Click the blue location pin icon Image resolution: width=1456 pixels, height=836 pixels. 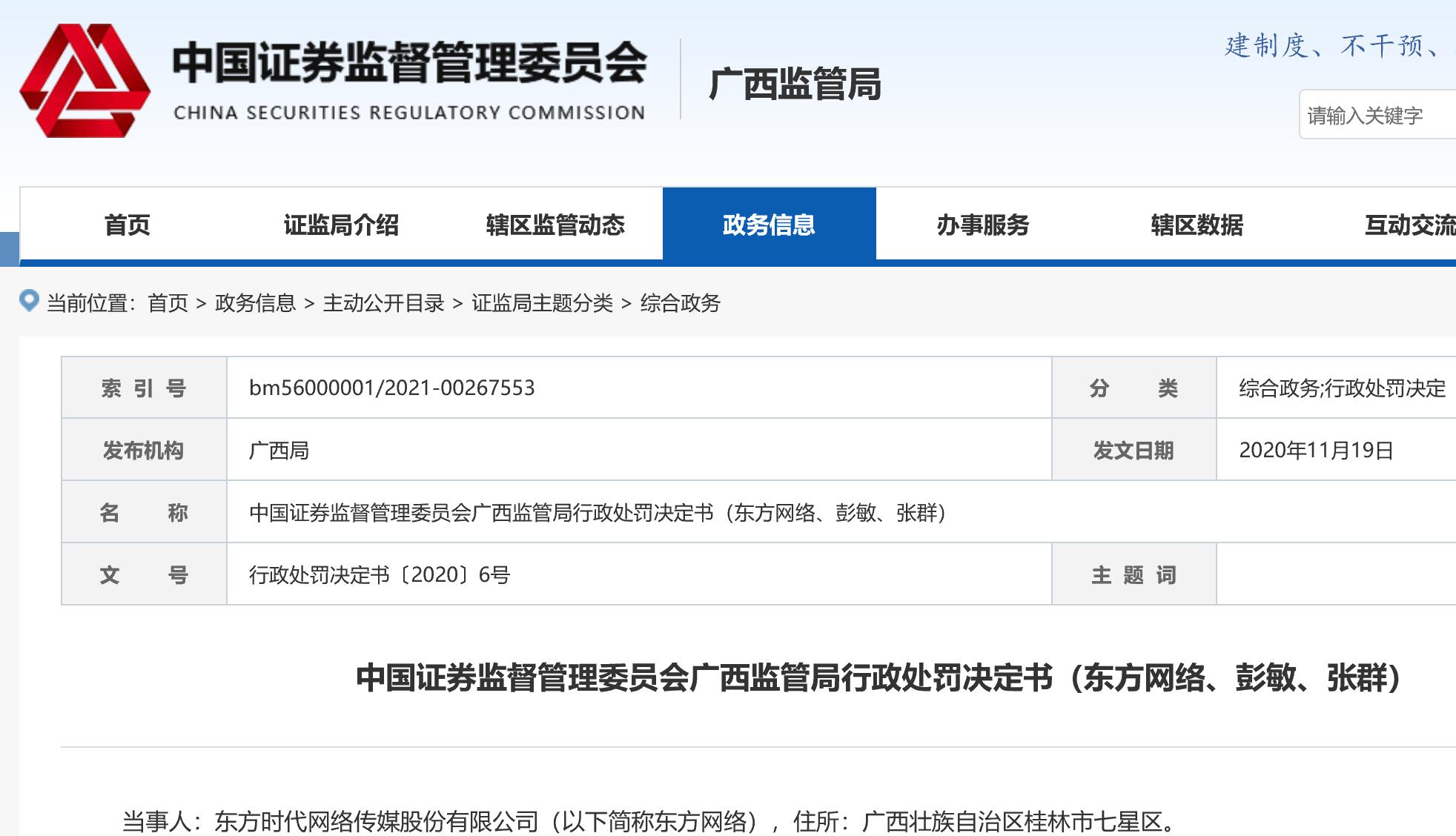29,301
